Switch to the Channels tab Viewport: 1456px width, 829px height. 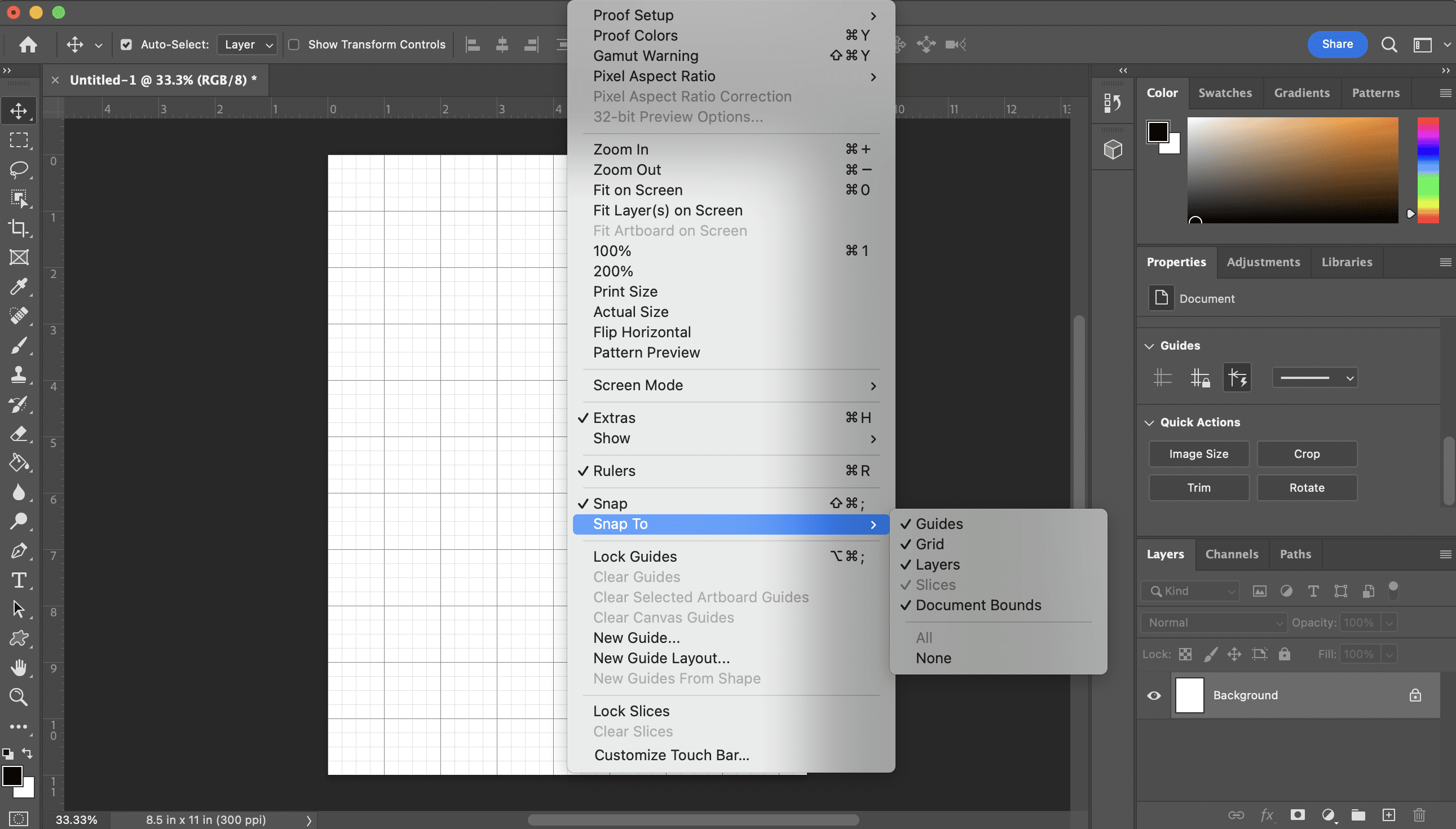pos(1232,553)
